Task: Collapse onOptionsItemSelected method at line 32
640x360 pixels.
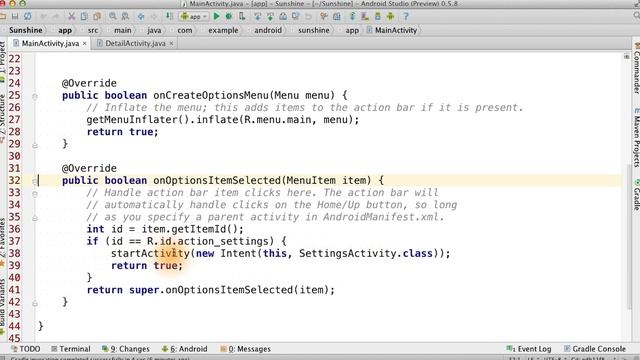Action: coord(35,181)
